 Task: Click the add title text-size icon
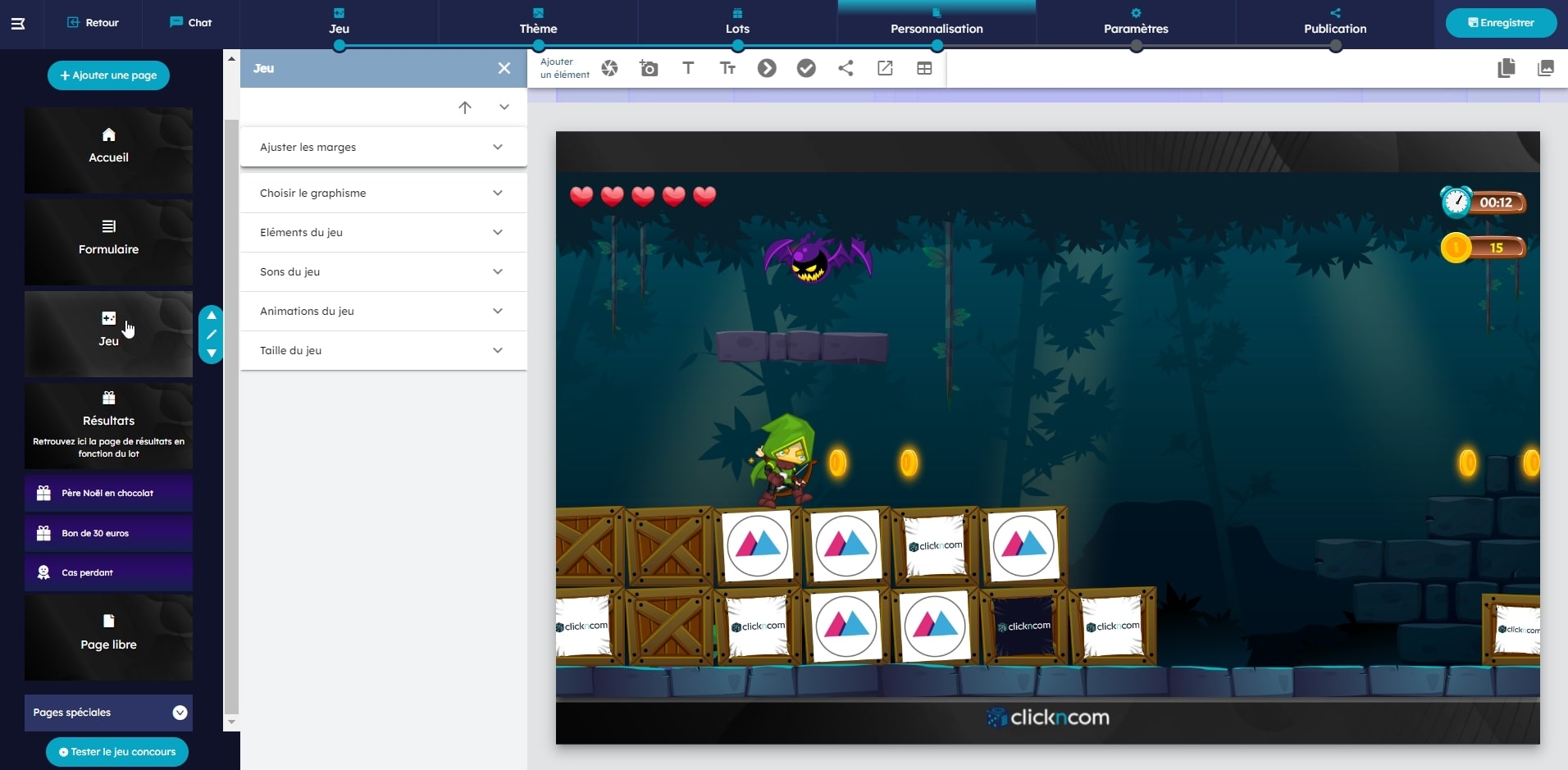point(727,69)
